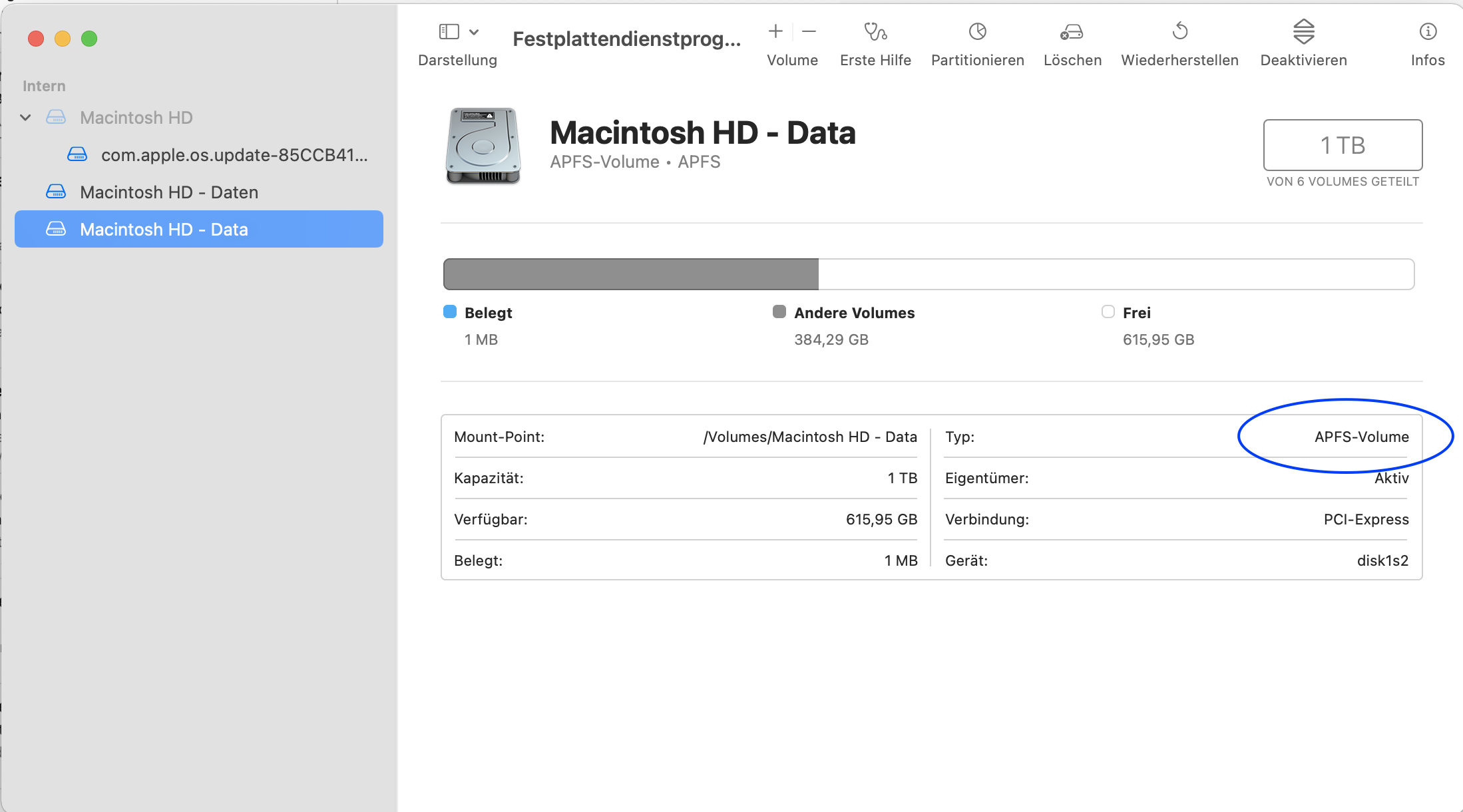Click the large hard drive image
Screen dimensions: 1463x812
coord(483,146)
